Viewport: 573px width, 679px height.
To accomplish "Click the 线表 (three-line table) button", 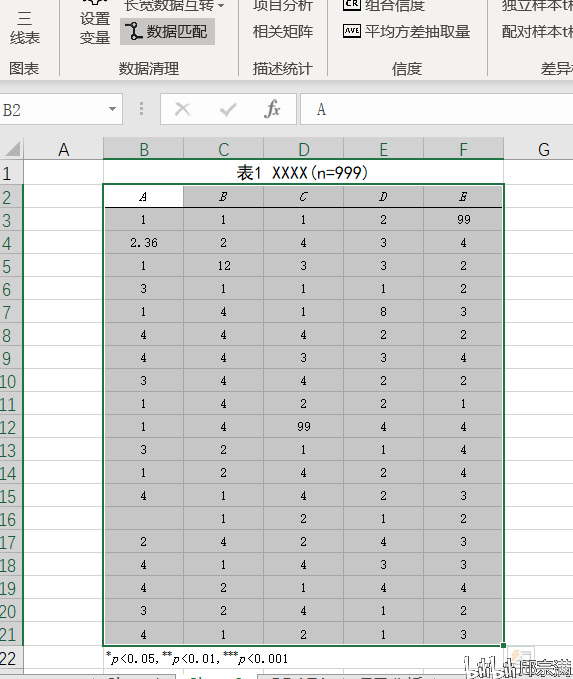I will [24, 28].
